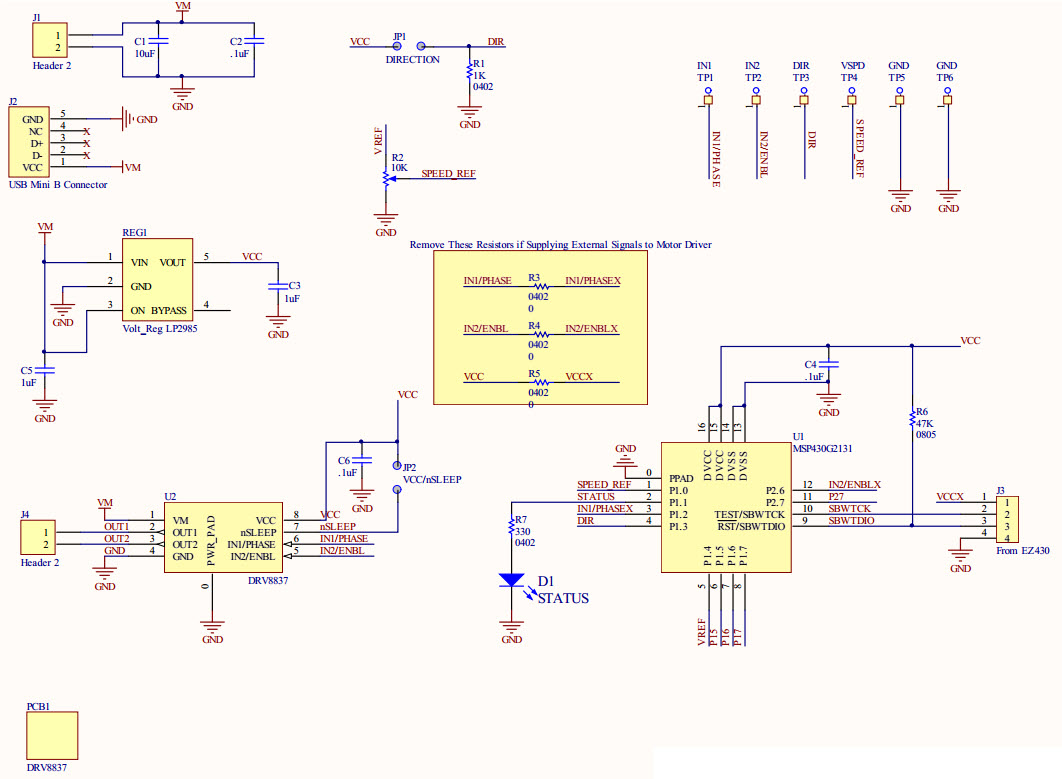Click the R3 0402 resistor in note box

point(540,285)
